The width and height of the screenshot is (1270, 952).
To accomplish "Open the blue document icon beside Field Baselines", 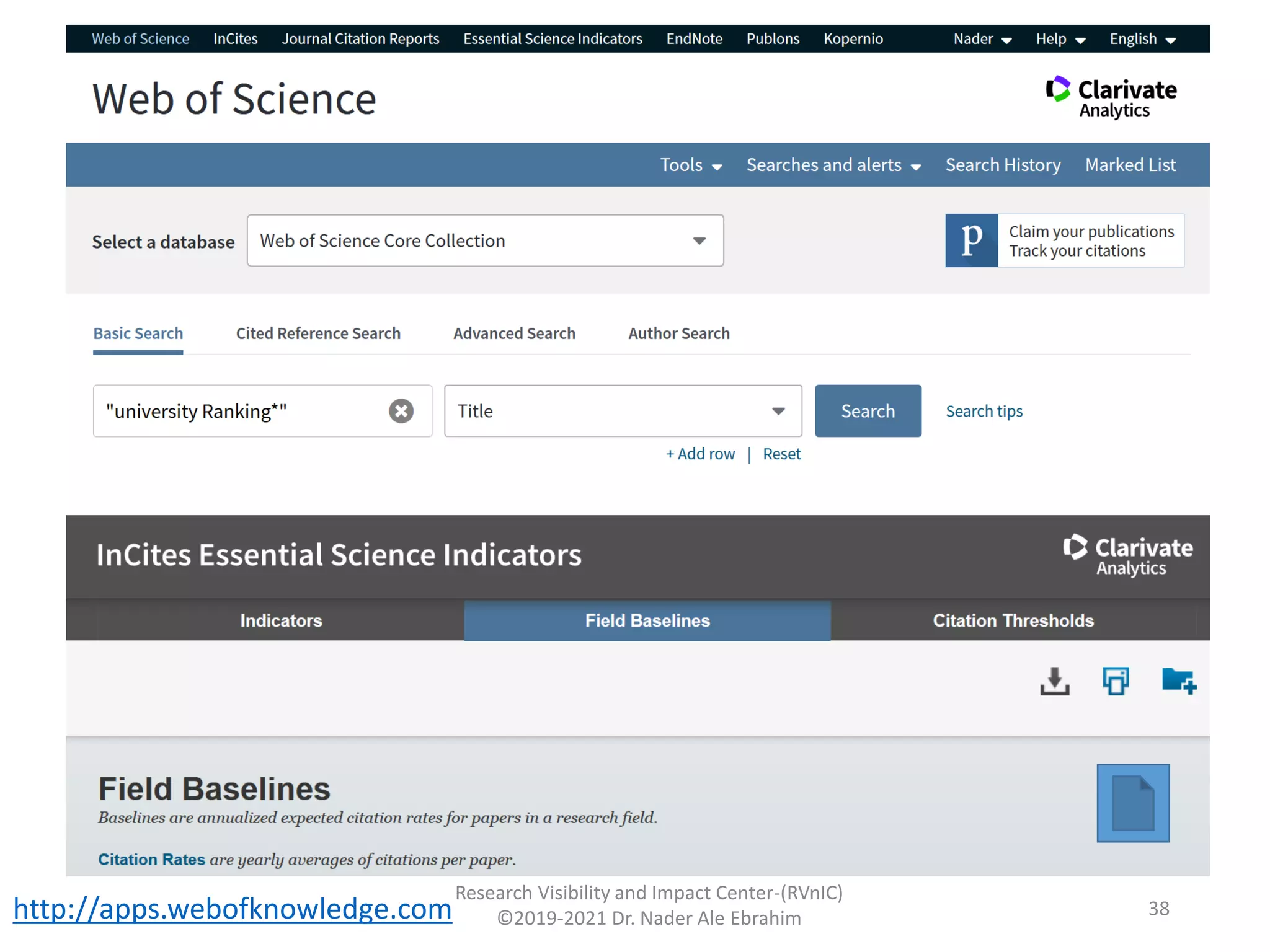I will [1133, 803].
